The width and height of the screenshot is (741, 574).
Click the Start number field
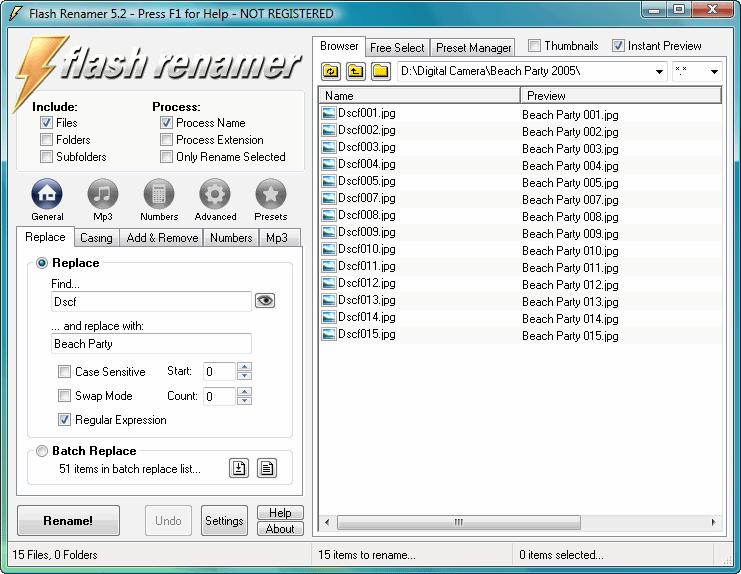click(x=219, y=372)
